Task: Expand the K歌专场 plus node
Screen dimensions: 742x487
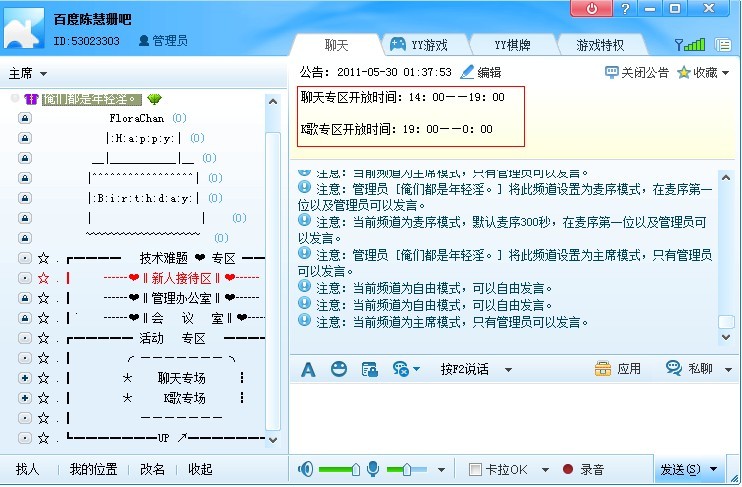Action: click(25, 398)
